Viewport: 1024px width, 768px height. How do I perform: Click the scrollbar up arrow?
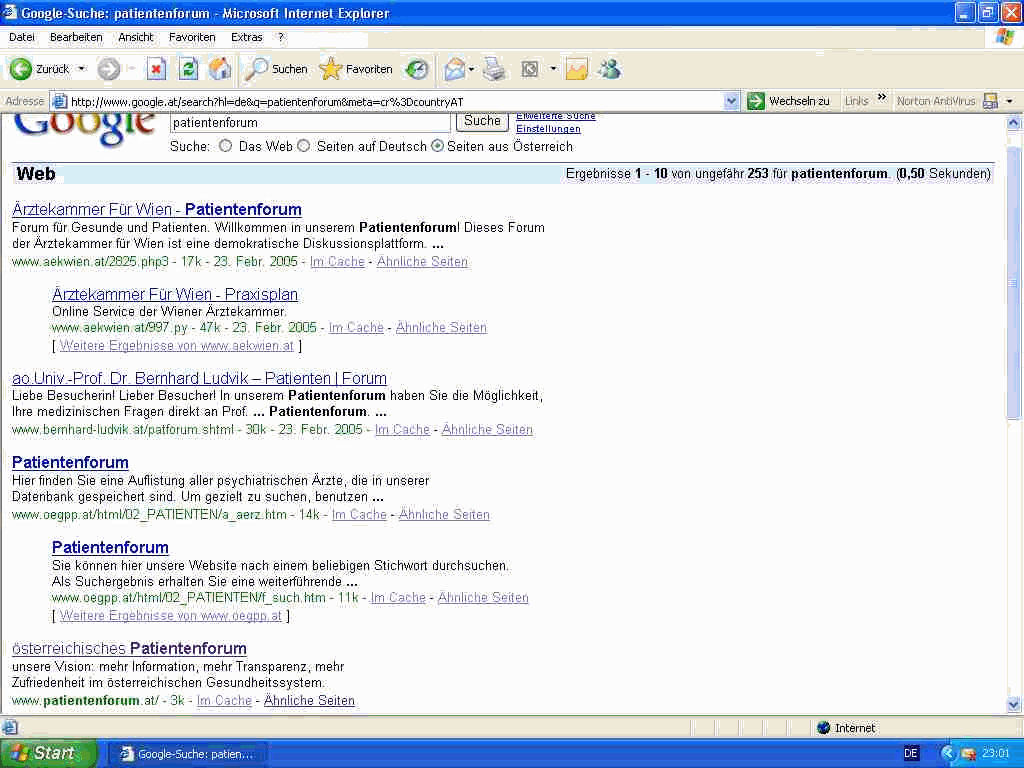tap(1014, 122)
